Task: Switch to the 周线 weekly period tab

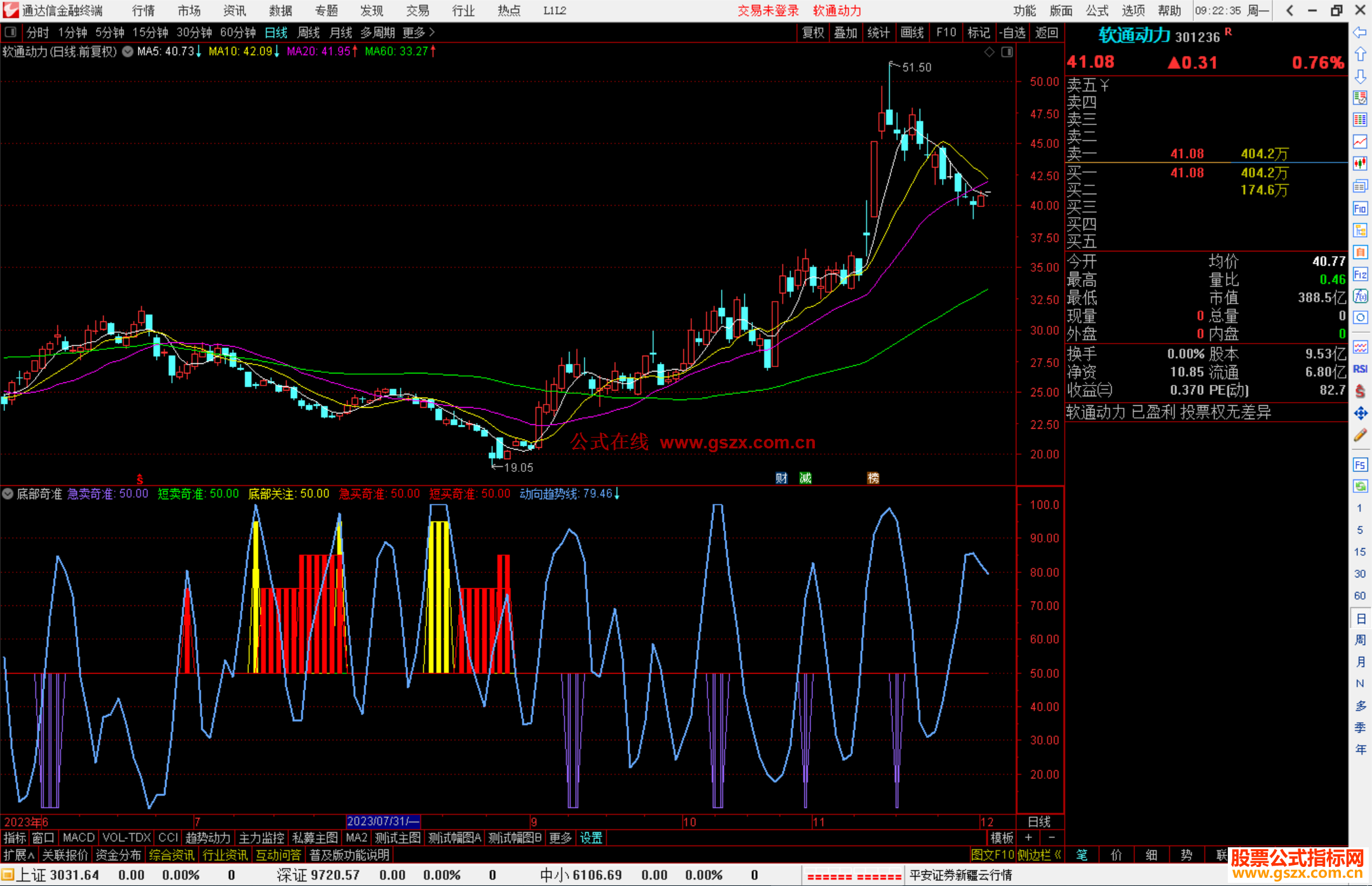Action: 309,32
